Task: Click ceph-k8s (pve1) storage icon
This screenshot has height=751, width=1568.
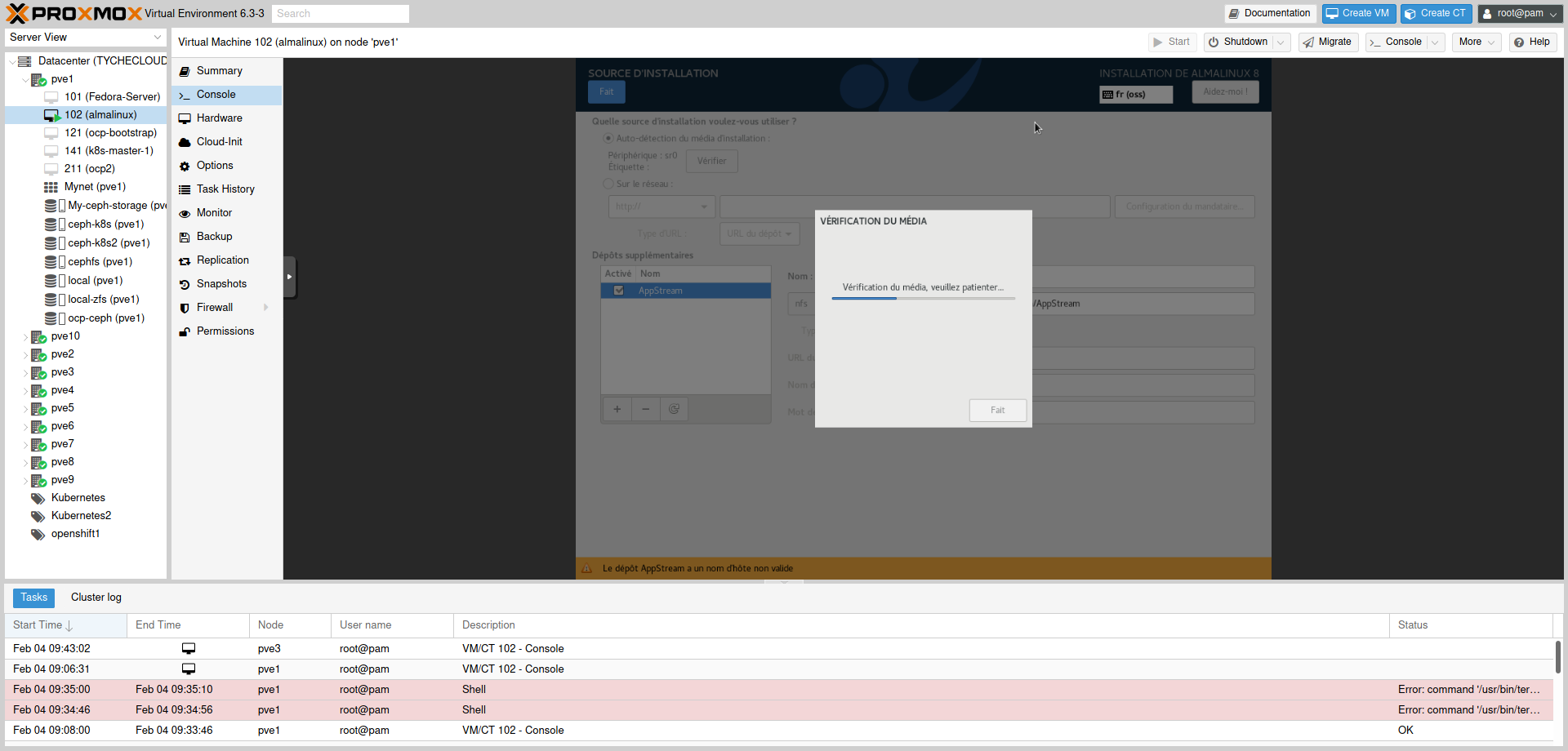Action: pyautogui.click(x=55, y=224)
